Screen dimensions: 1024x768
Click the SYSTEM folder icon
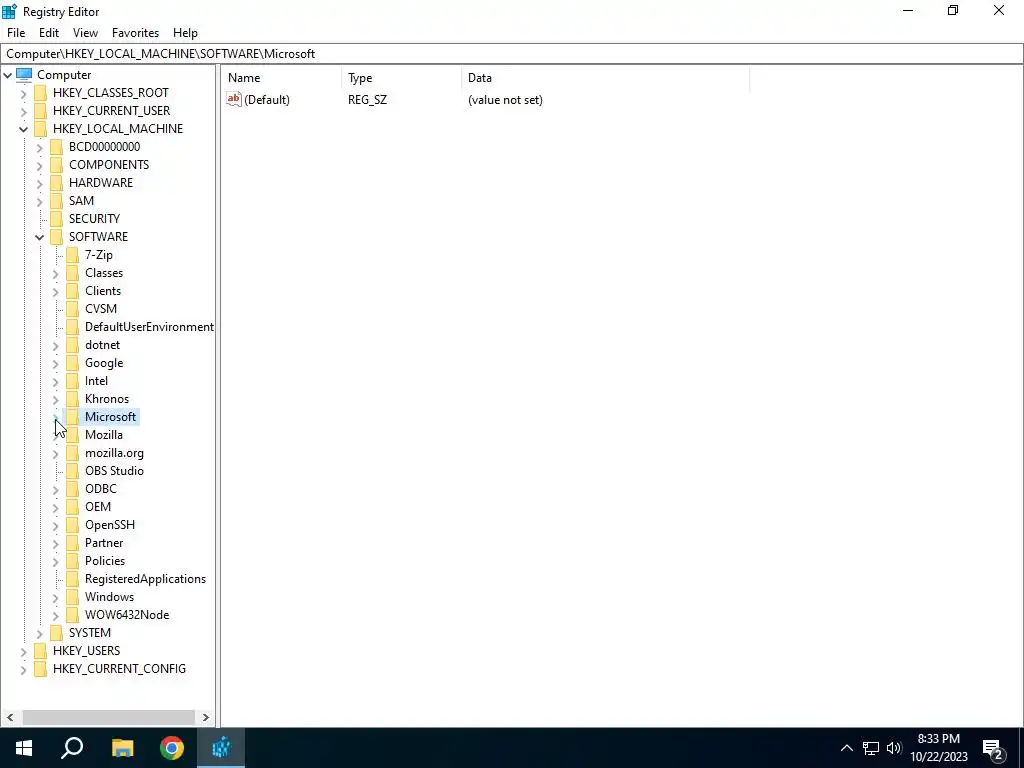click(57, 633)
